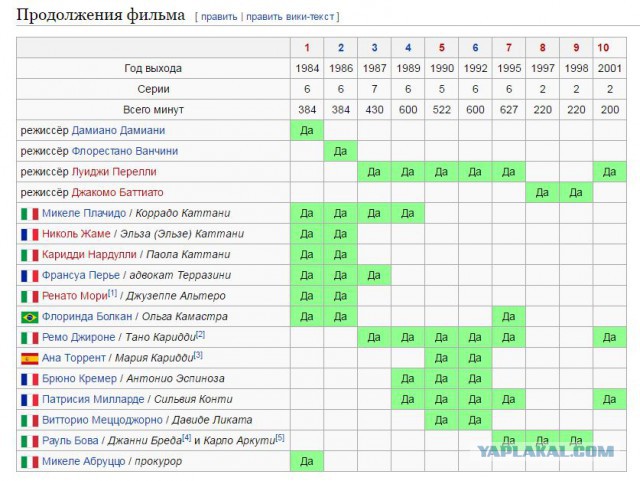This screenshot has height=481, width=640.
Task: Open season 9 column header link
Action: coord(576,48)
